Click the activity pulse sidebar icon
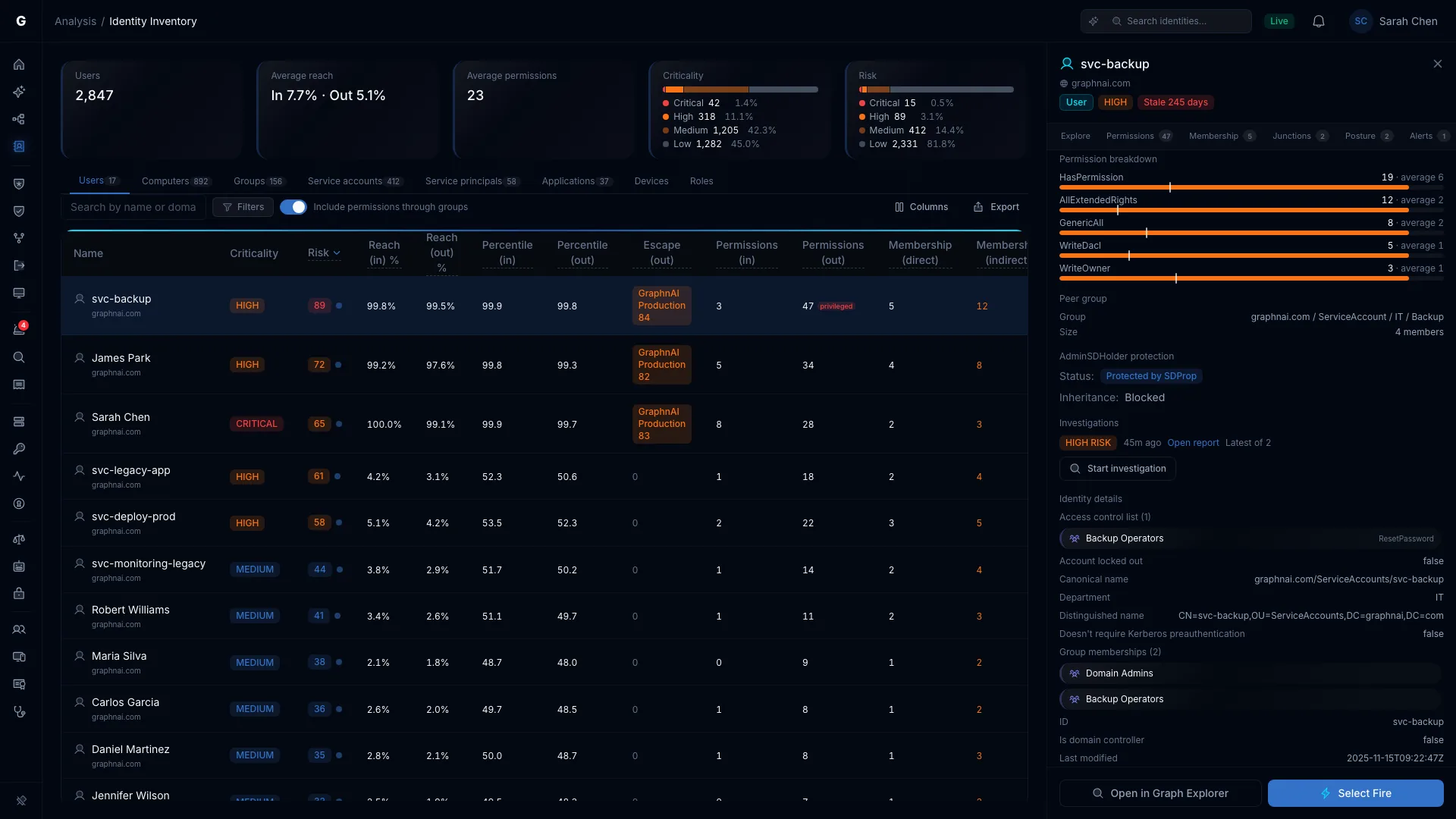The width and height of the screenshot is (1456, 819). [19, 476]
